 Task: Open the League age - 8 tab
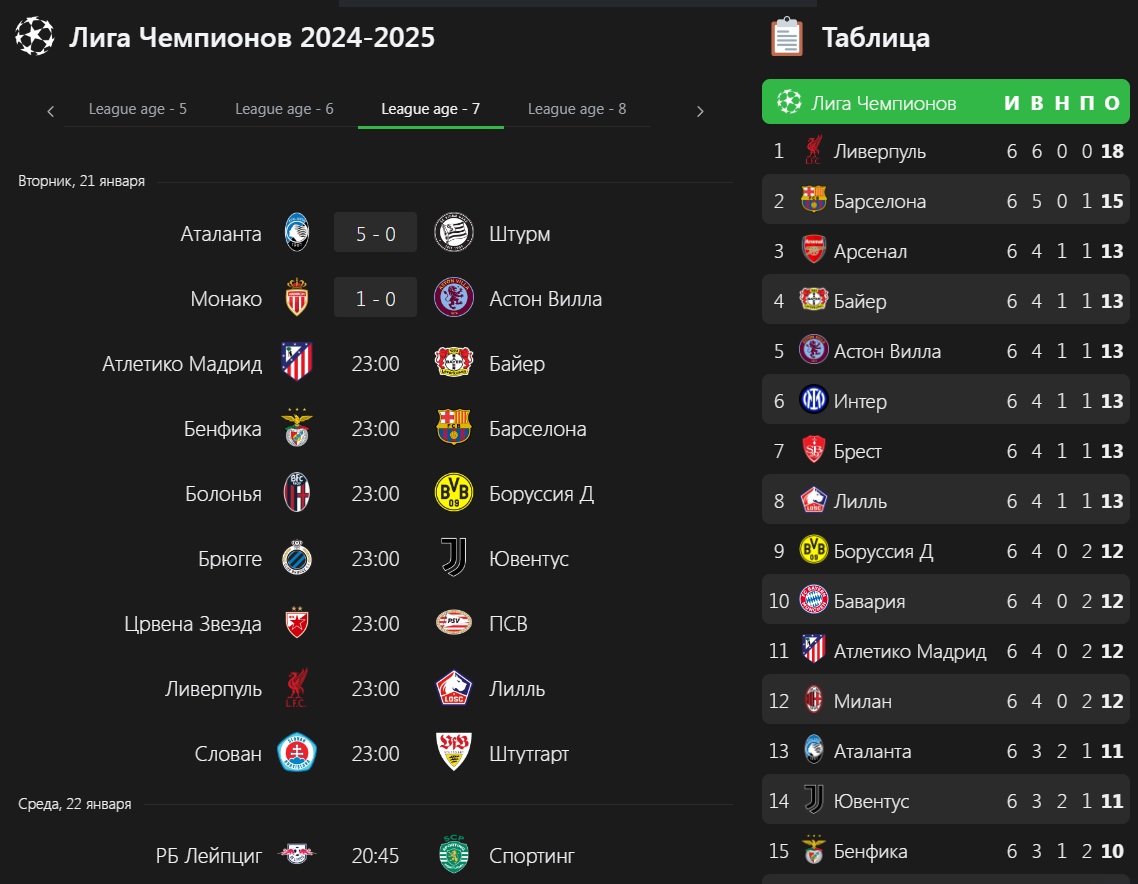tap(577, 109)
